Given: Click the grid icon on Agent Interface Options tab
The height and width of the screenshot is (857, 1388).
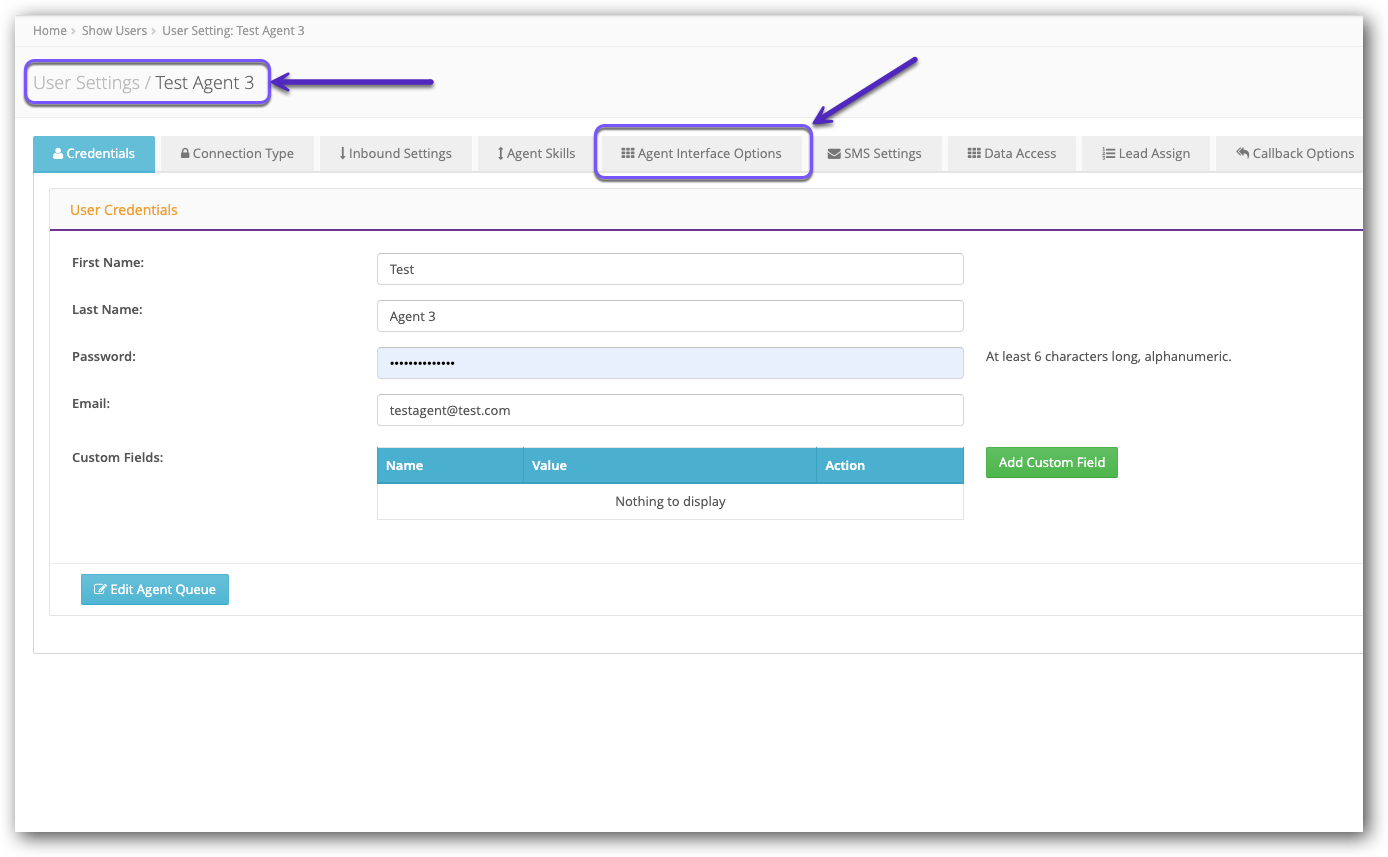Looking at the screenshot, I should [628, 153].
